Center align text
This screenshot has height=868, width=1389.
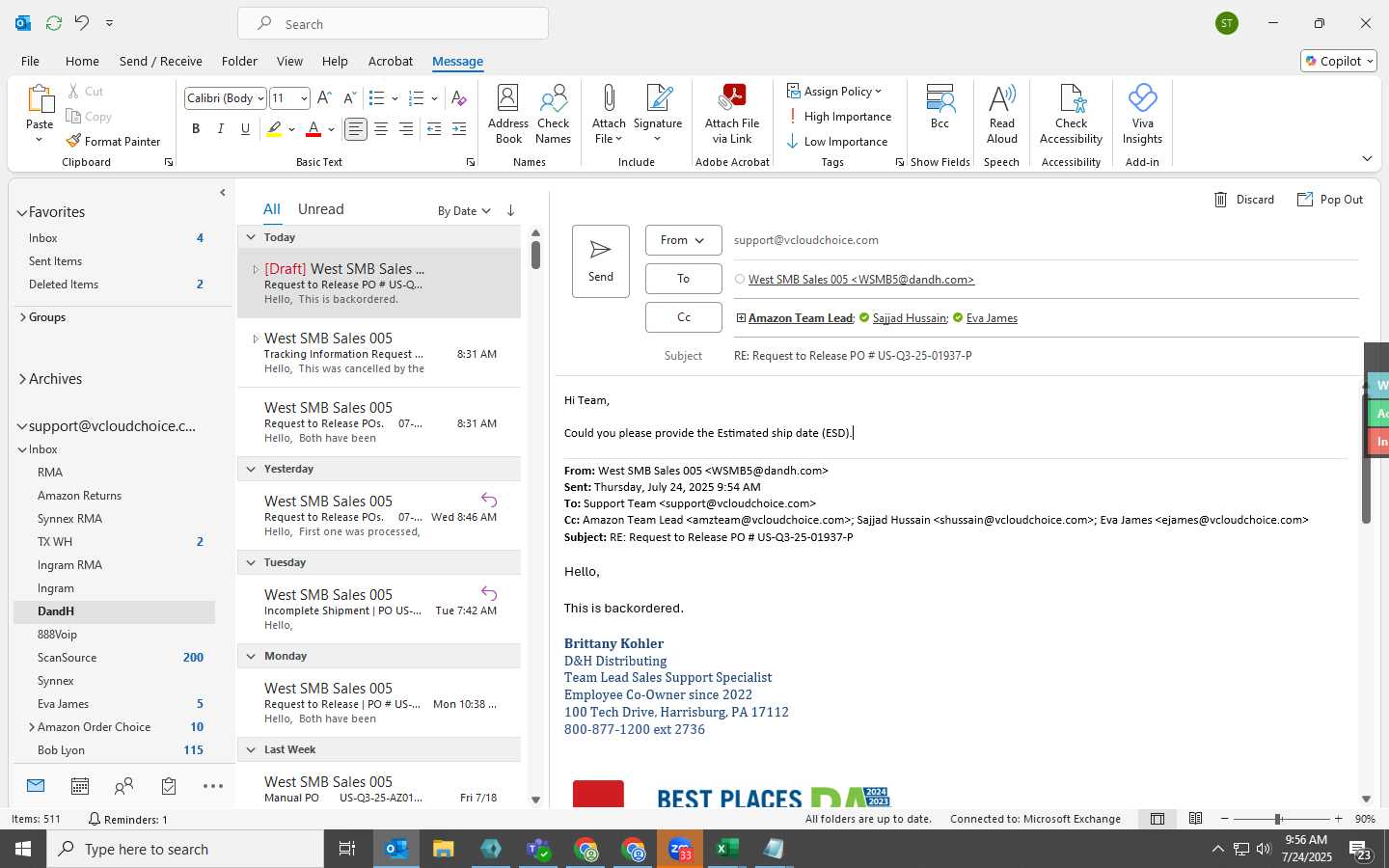point(381,129)
